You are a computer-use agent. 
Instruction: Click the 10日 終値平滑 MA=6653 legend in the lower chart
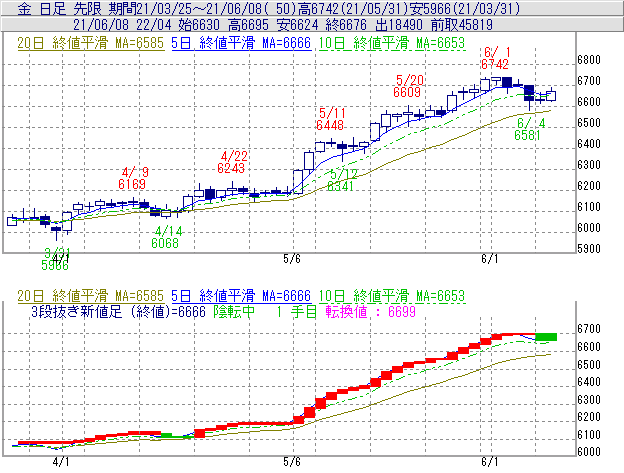[x=392, y=296]
